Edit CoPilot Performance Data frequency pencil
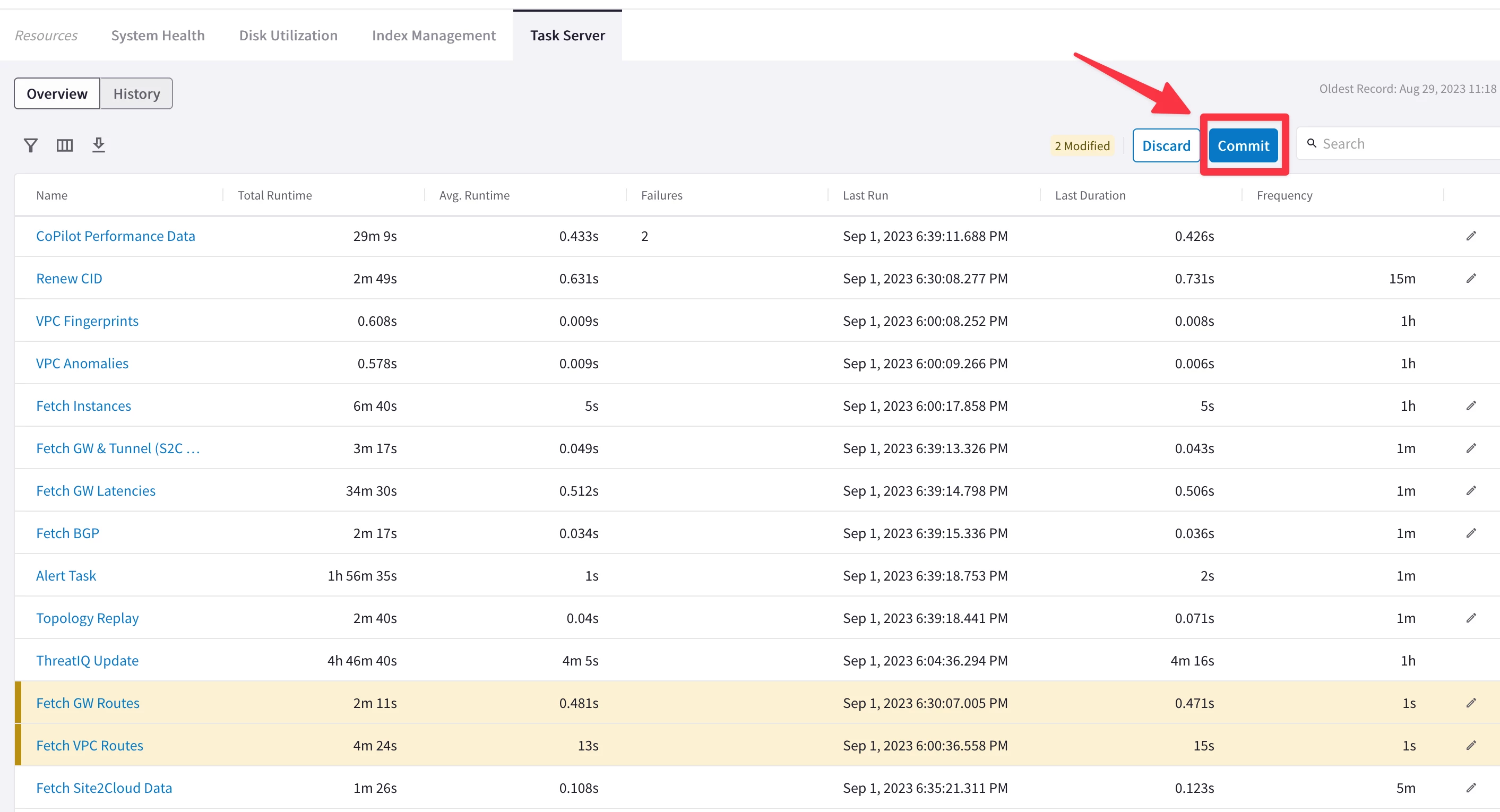Viewport: 1500px width, 812px height. coord(1471,236)
